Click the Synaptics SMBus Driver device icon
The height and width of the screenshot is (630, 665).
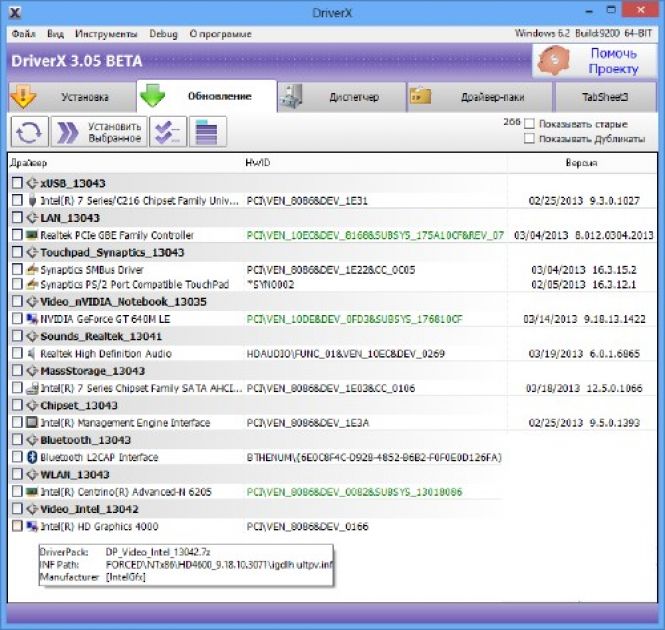point(32,269)
